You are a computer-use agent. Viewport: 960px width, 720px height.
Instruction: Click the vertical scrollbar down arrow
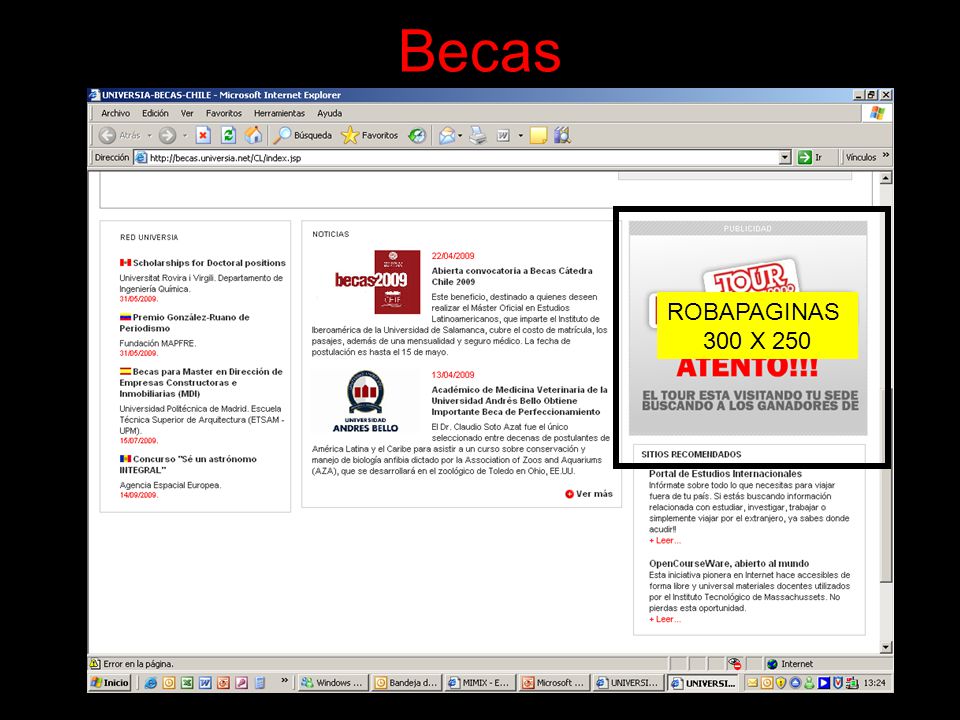tap(885, 647)
